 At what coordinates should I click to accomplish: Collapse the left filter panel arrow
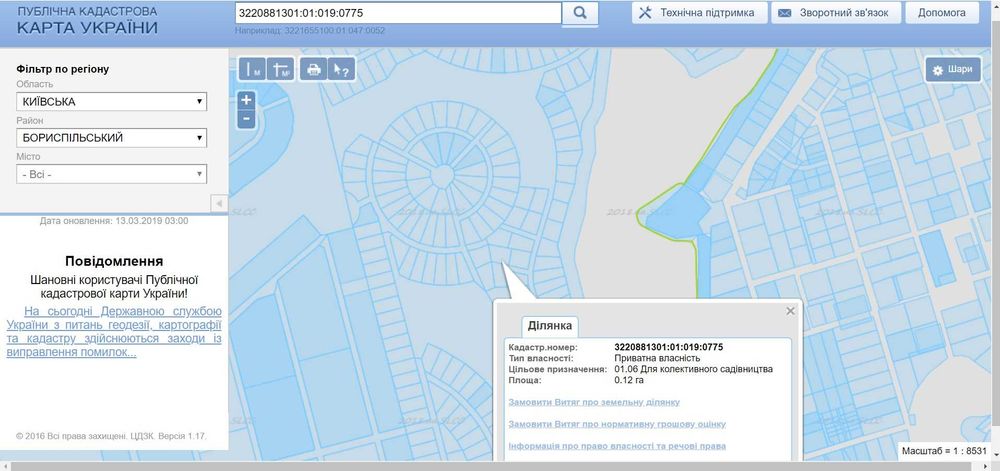click(219, 203)
